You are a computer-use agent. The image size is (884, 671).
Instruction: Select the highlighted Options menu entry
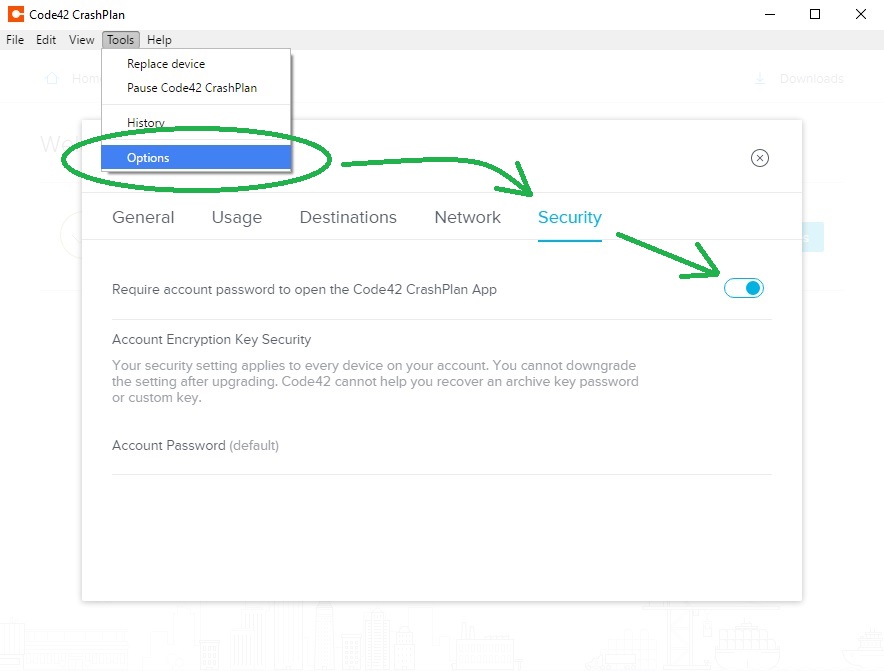pos(148,158)
